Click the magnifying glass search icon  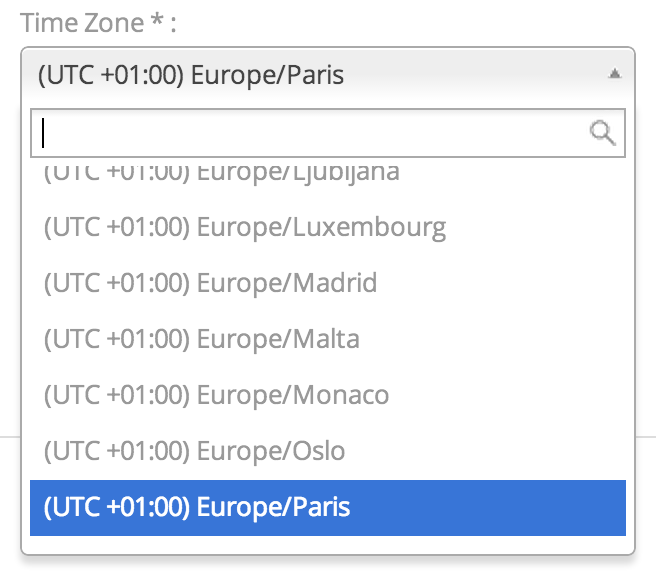coord(603,133)
